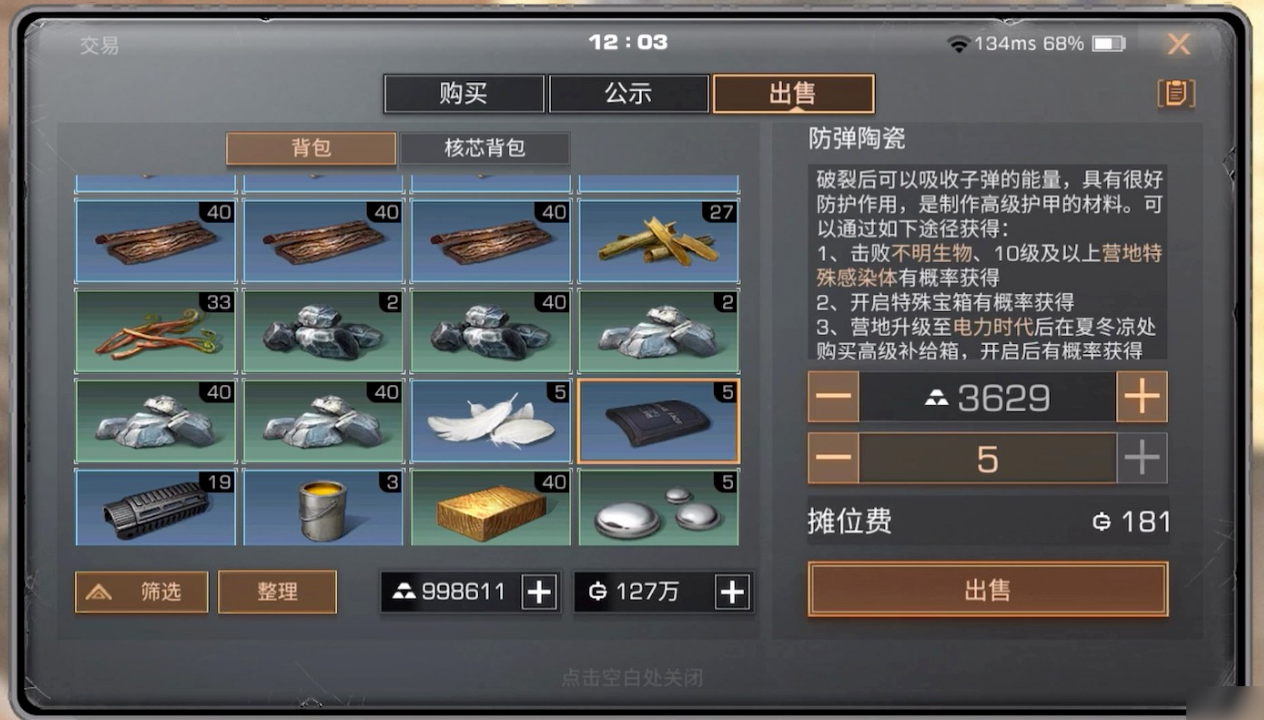Viewport: 1264px width, 720px height.
Task: Open the 筛选 filter expander
Action: click(x=141, y=592)
